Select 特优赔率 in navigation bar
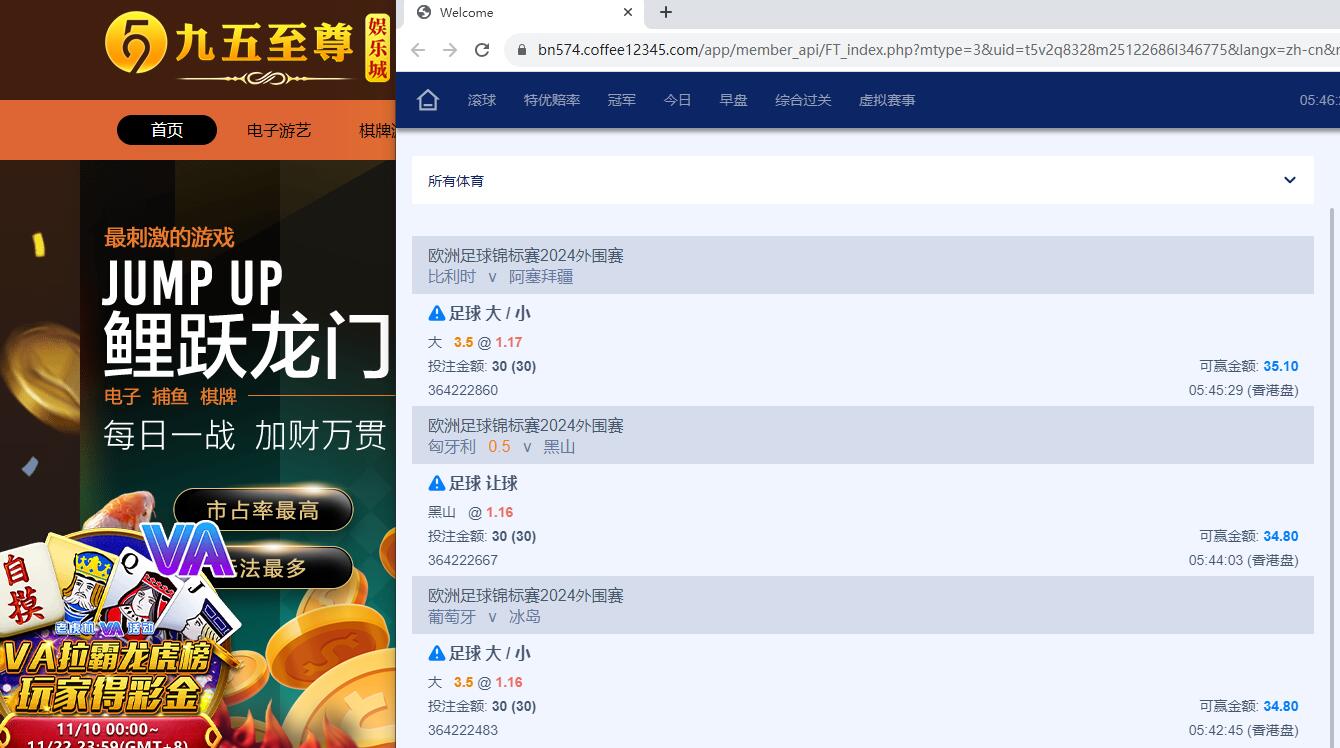The width and height of the screenshot is (1340, 748). point(552,100)
